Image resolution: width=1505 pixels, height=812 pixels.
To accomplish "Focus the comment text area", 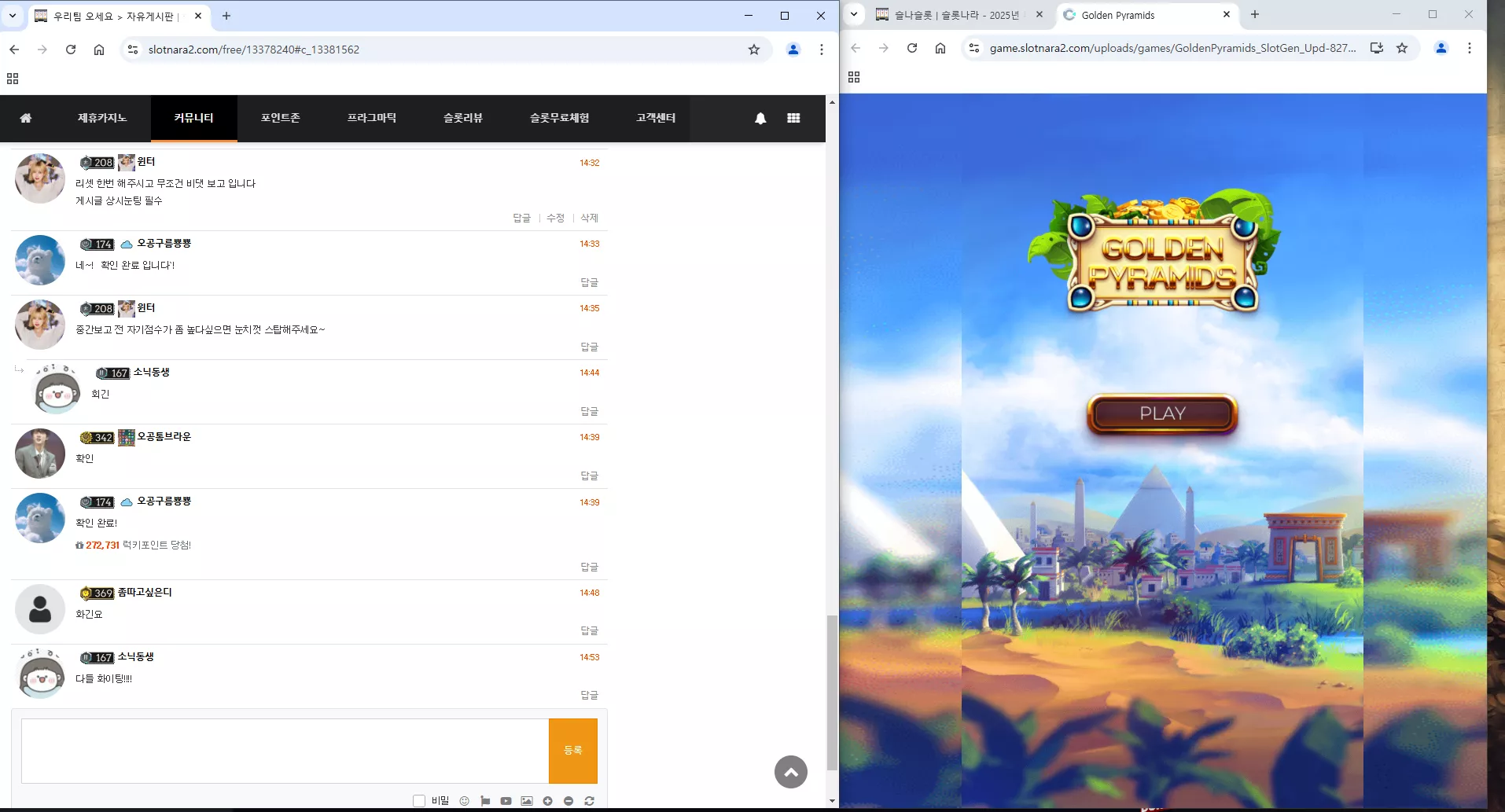I will point(285,751).
